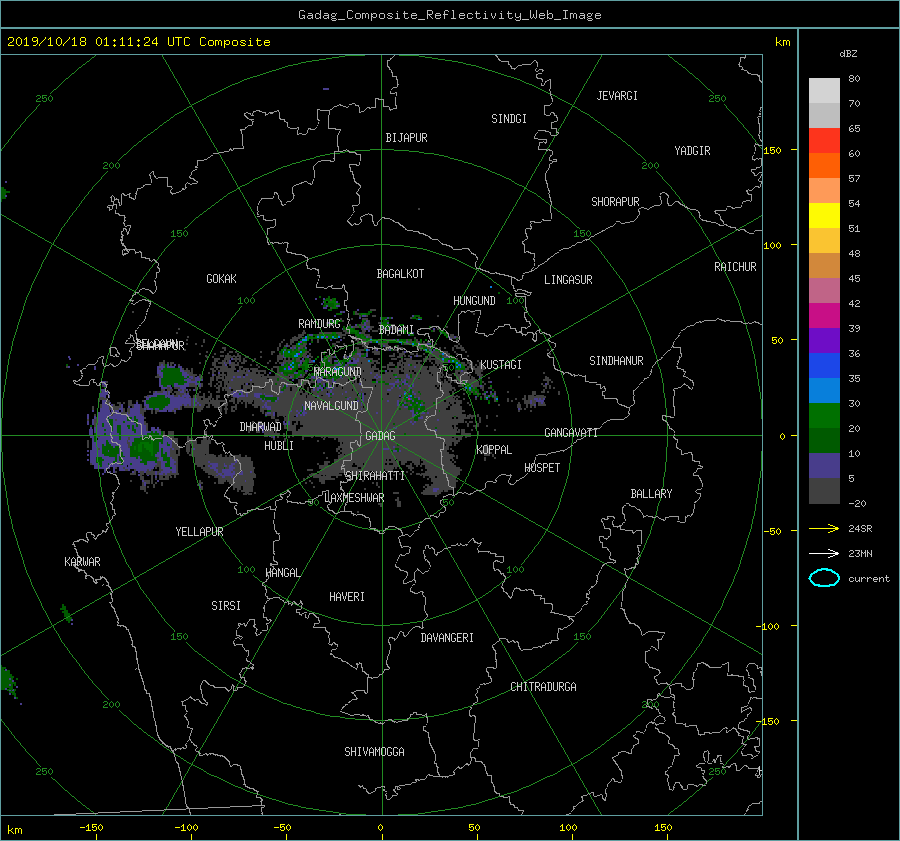900x841 pixels.
Task: Click the KARWAR city label
Action: 82,562
